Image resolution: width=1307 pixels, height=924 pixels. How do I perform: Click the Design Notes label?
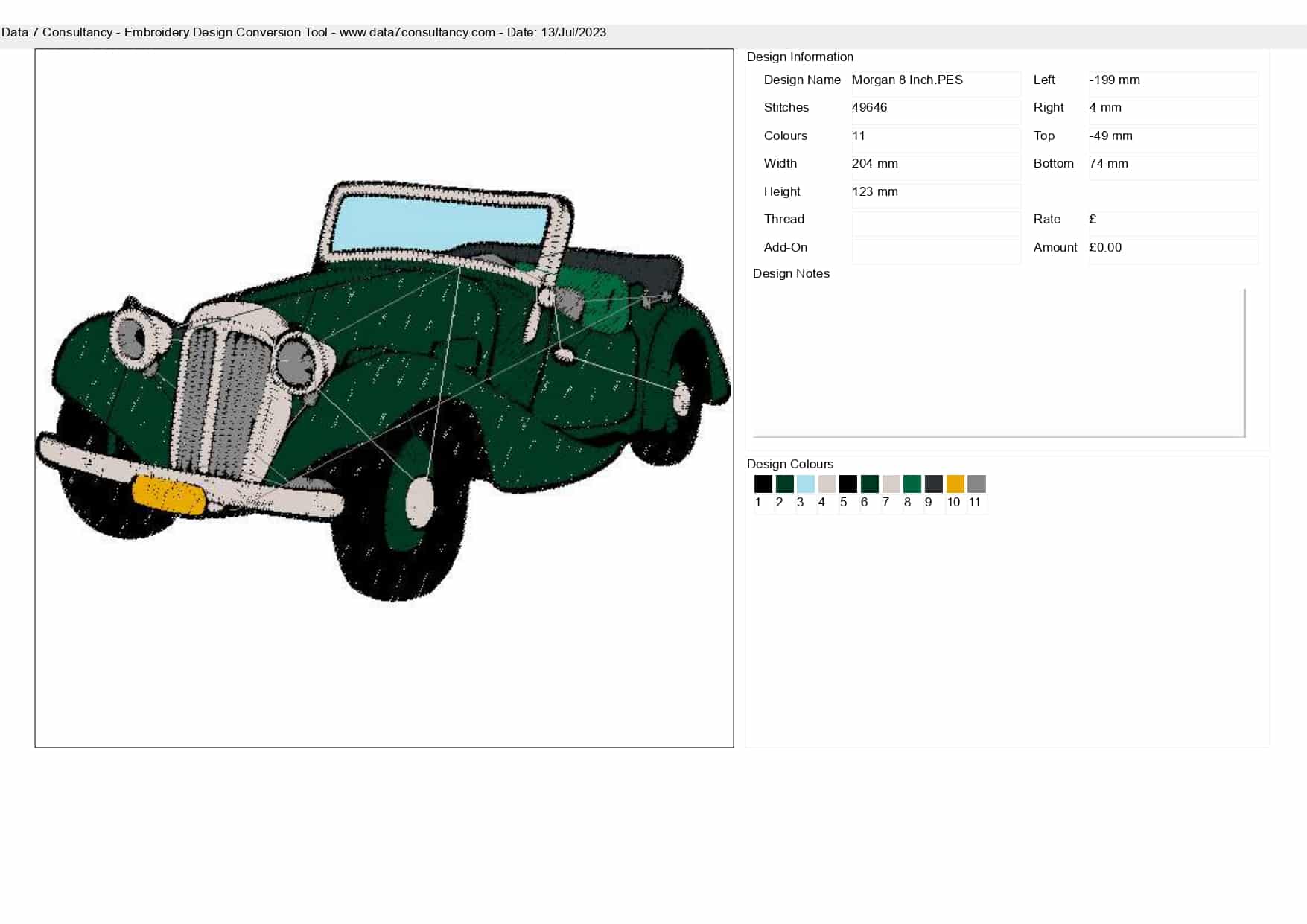791,273
